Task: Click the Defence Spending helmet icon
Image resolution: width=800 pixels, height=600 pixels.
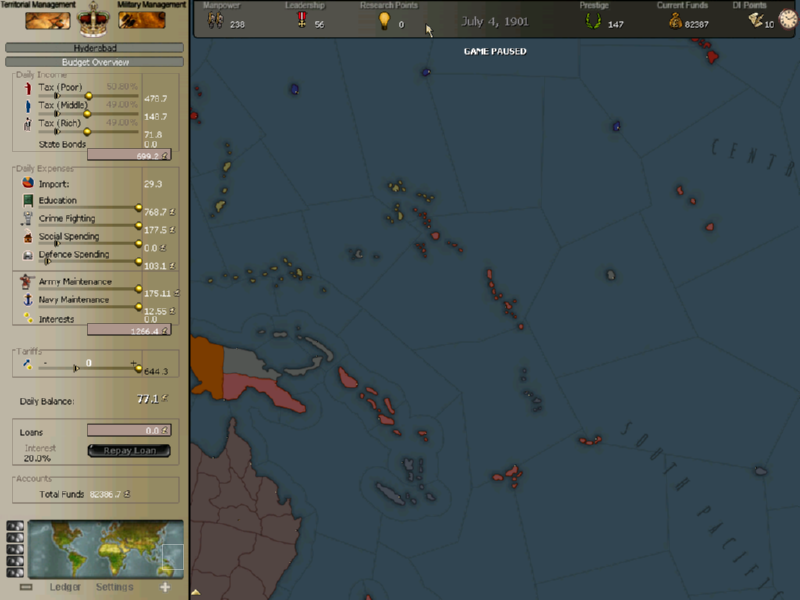Action: tap(28, 255)
